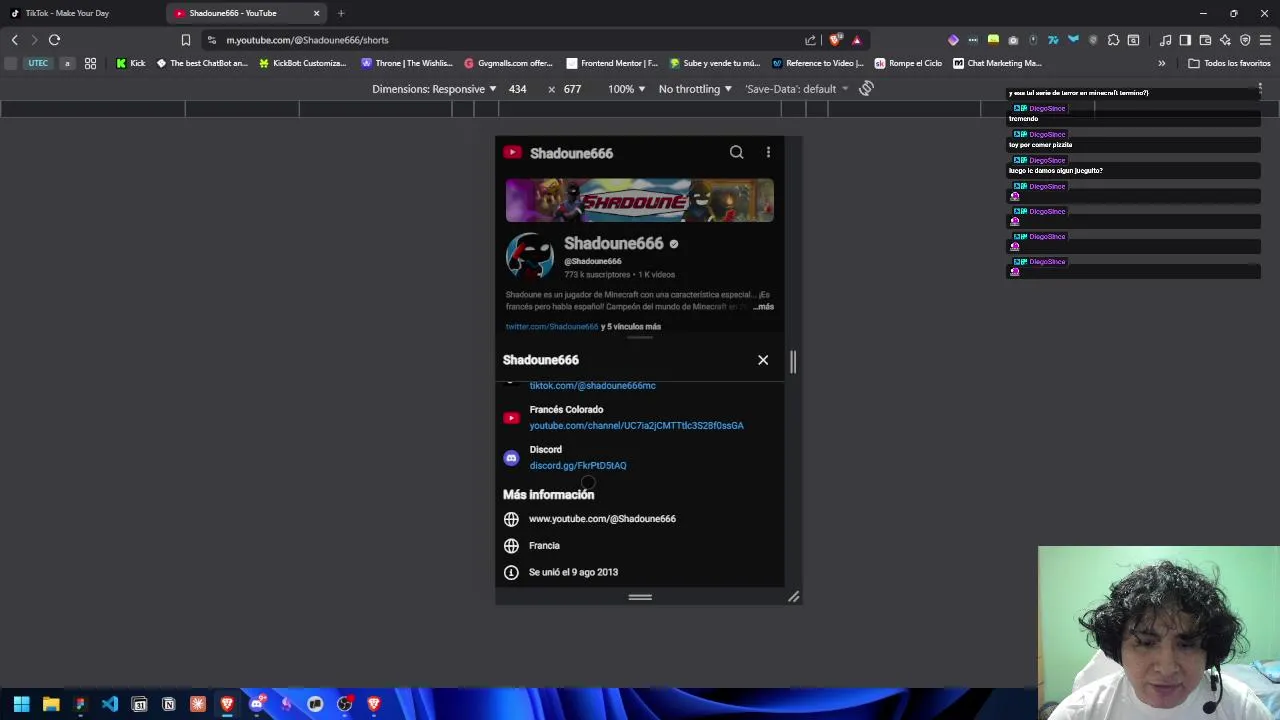Open the YouTube search icon
The width and height of the screenshot is (1280, 720).
pyautogui.click(x=736, y=152)
